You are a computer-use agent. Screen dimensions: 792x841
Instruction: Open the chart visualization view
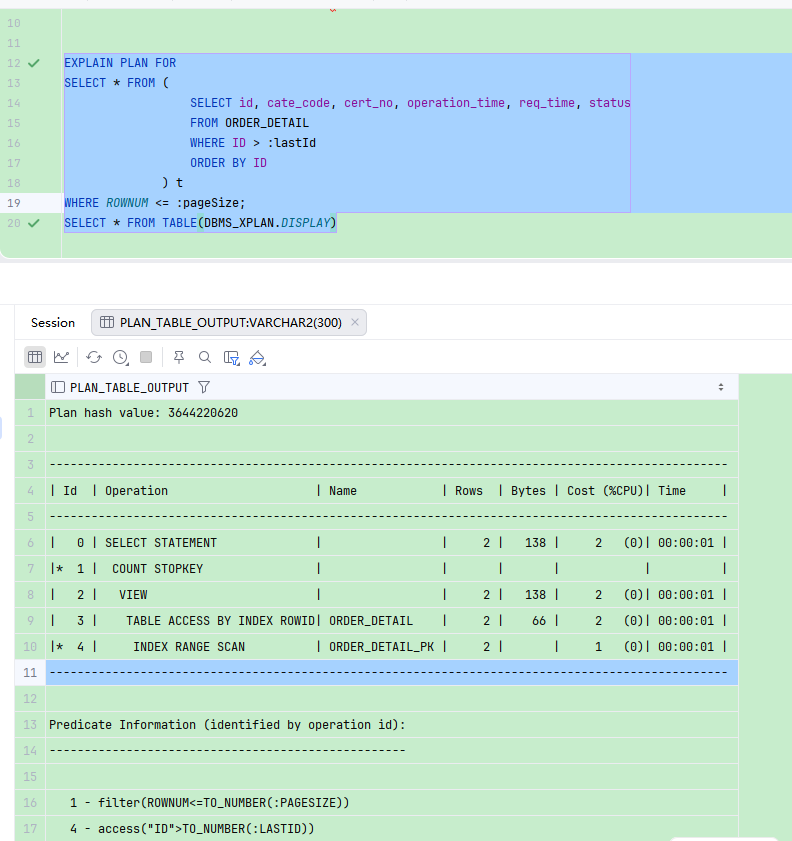pyautogui.click(x=62, y=357)
